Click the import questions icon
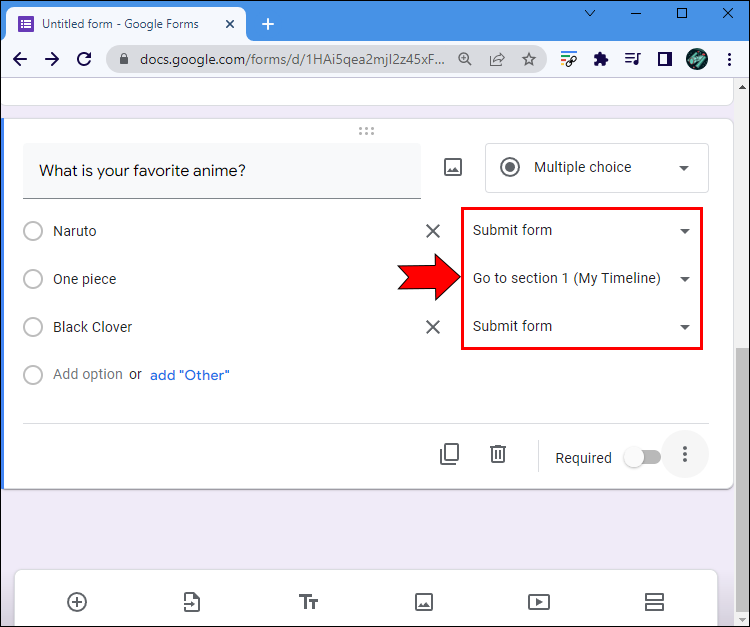The height and width of the screenshot is (627, 750). (192, 602)
